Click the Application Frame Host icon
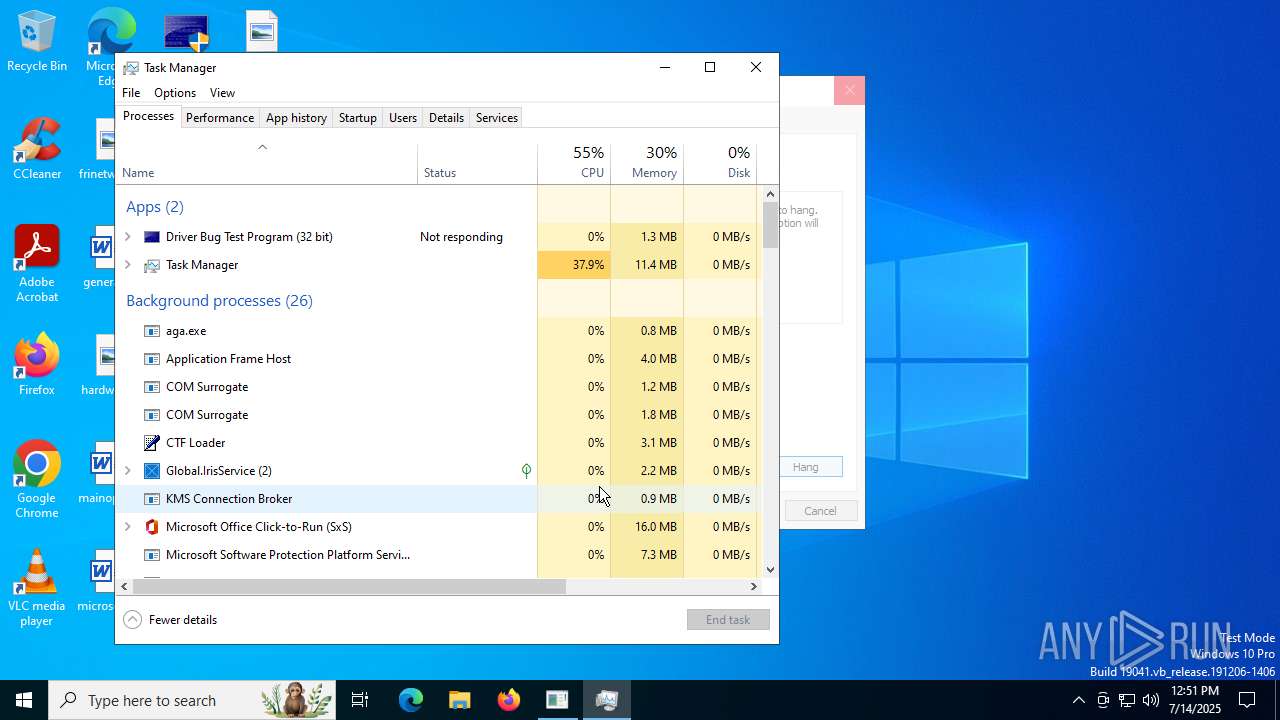Viewport: 1280px width, 720px height. (152, 359)
